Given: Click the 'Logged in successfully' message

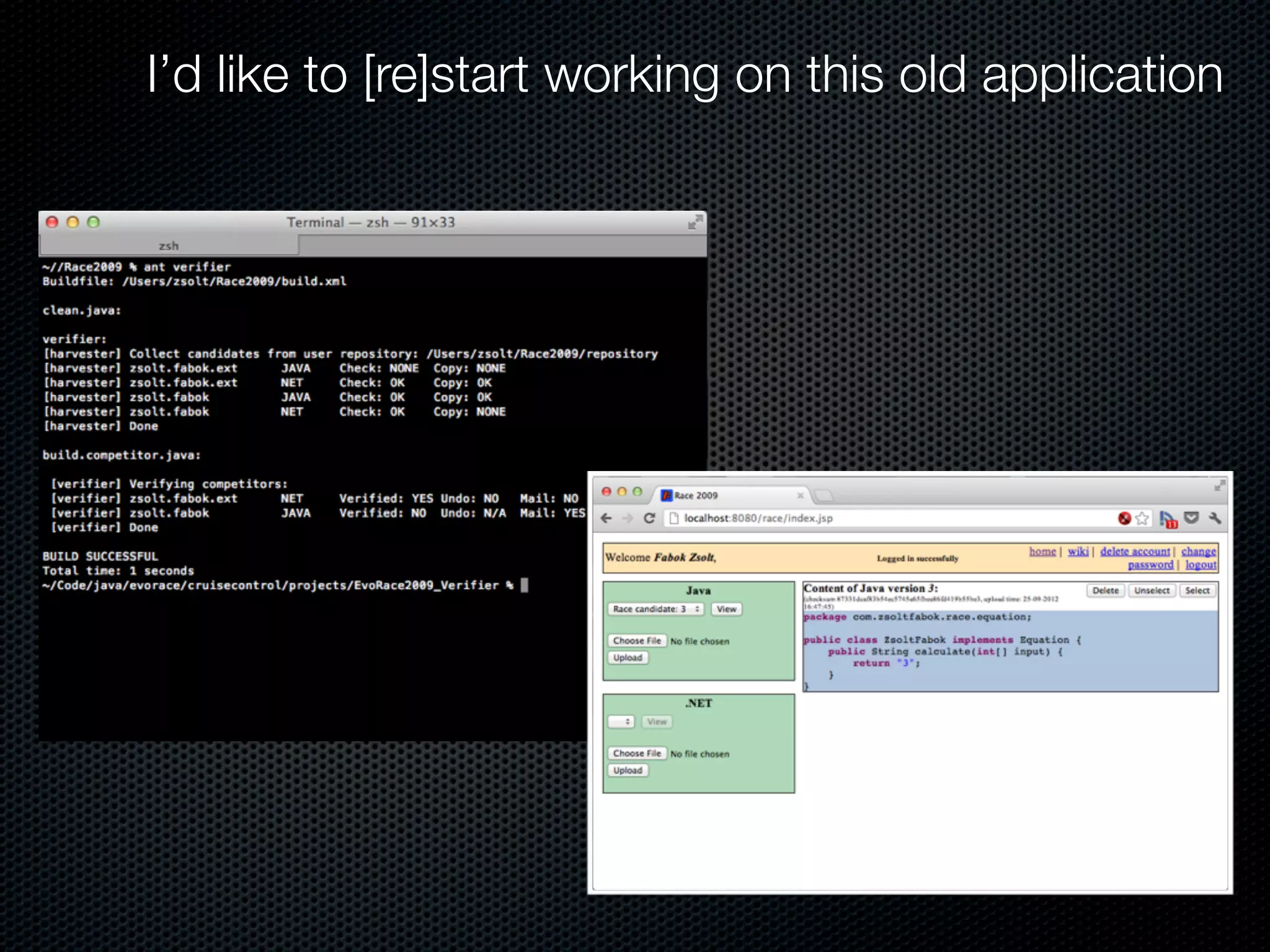Looking at the screenshot, I should point(918,558).
